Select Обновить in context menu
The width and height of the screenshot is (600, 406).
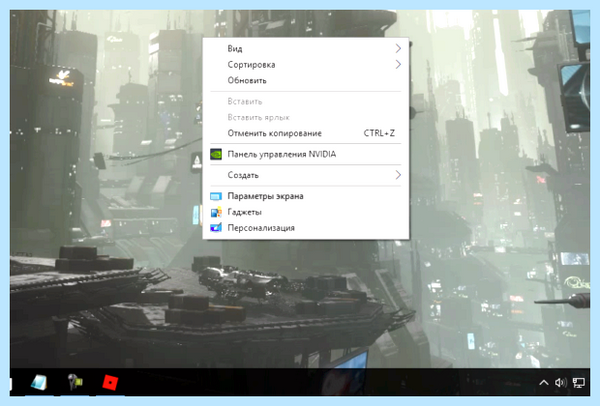click(x=305, y=80)
